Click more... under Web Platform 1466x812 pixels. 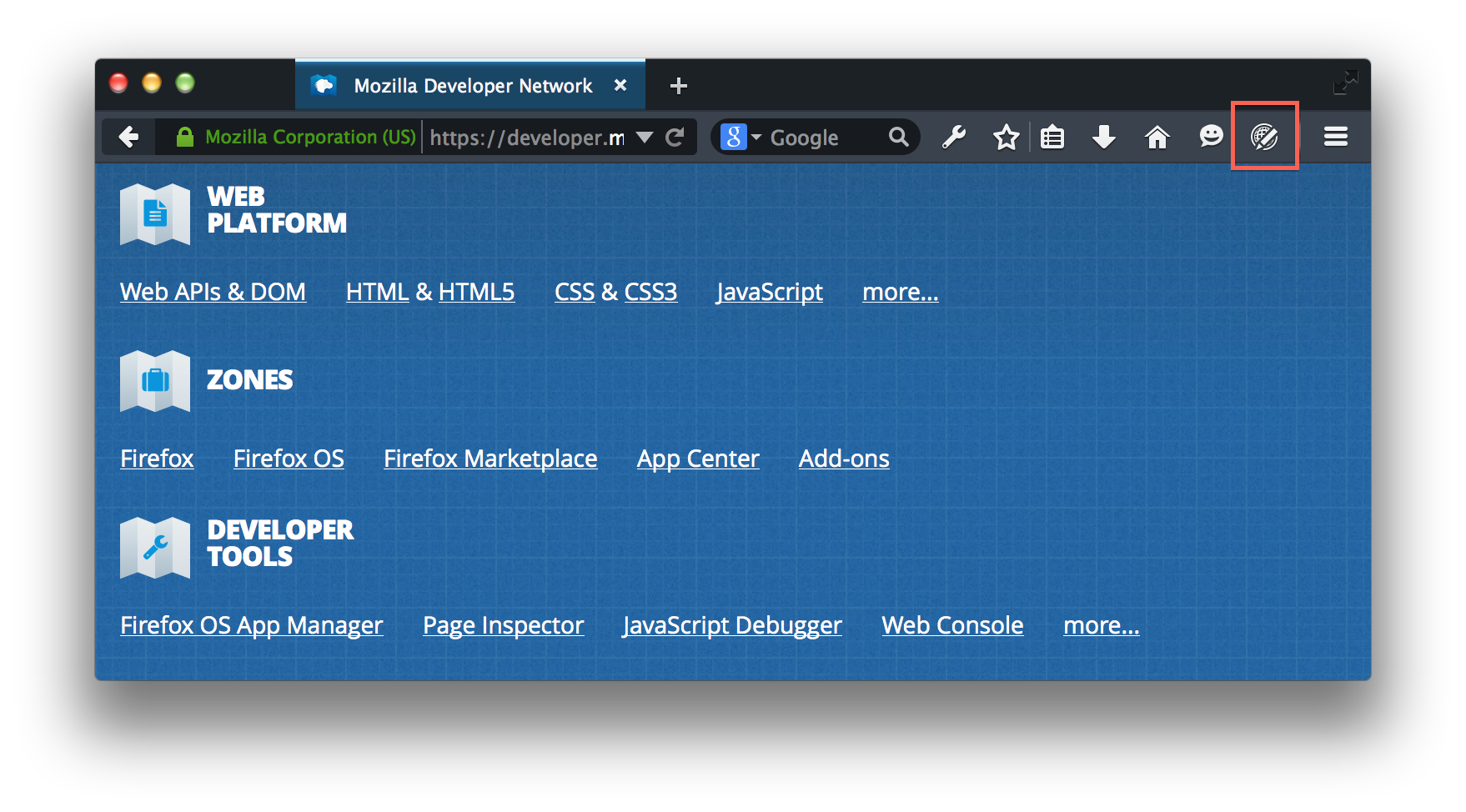coord(901,293)
